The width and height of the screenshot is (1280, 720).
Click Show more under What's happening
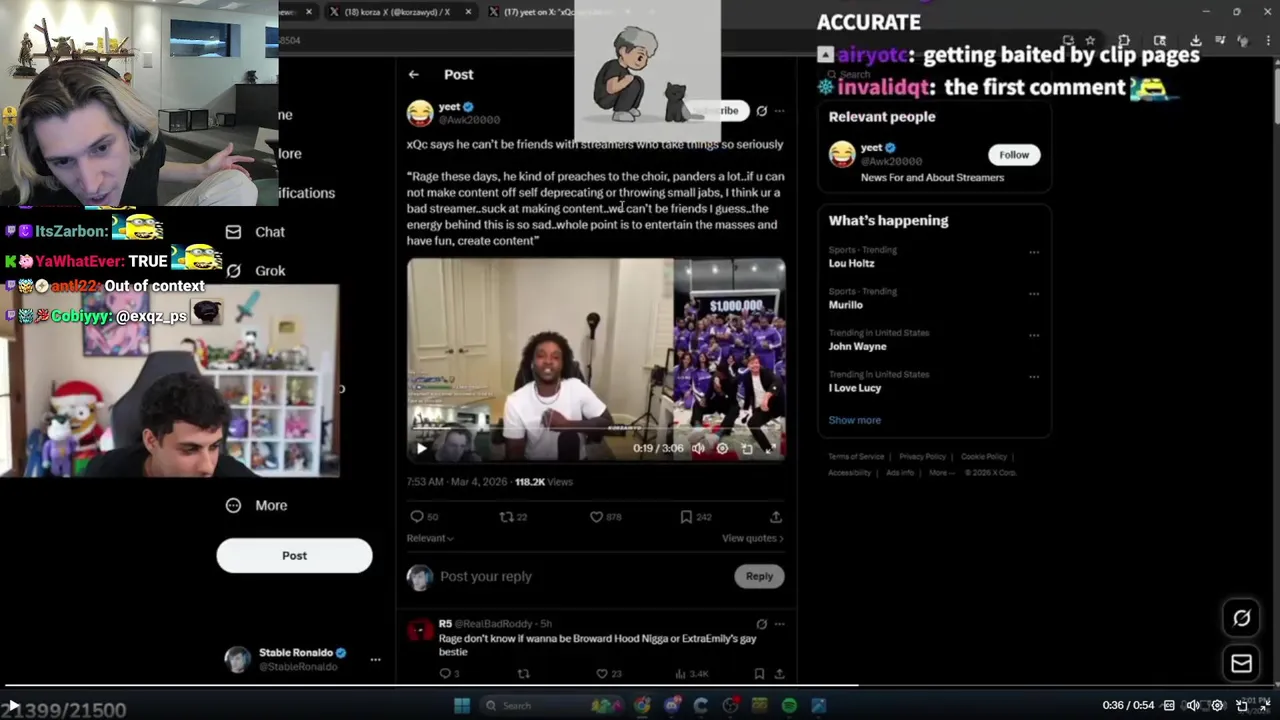pos(854,421)
